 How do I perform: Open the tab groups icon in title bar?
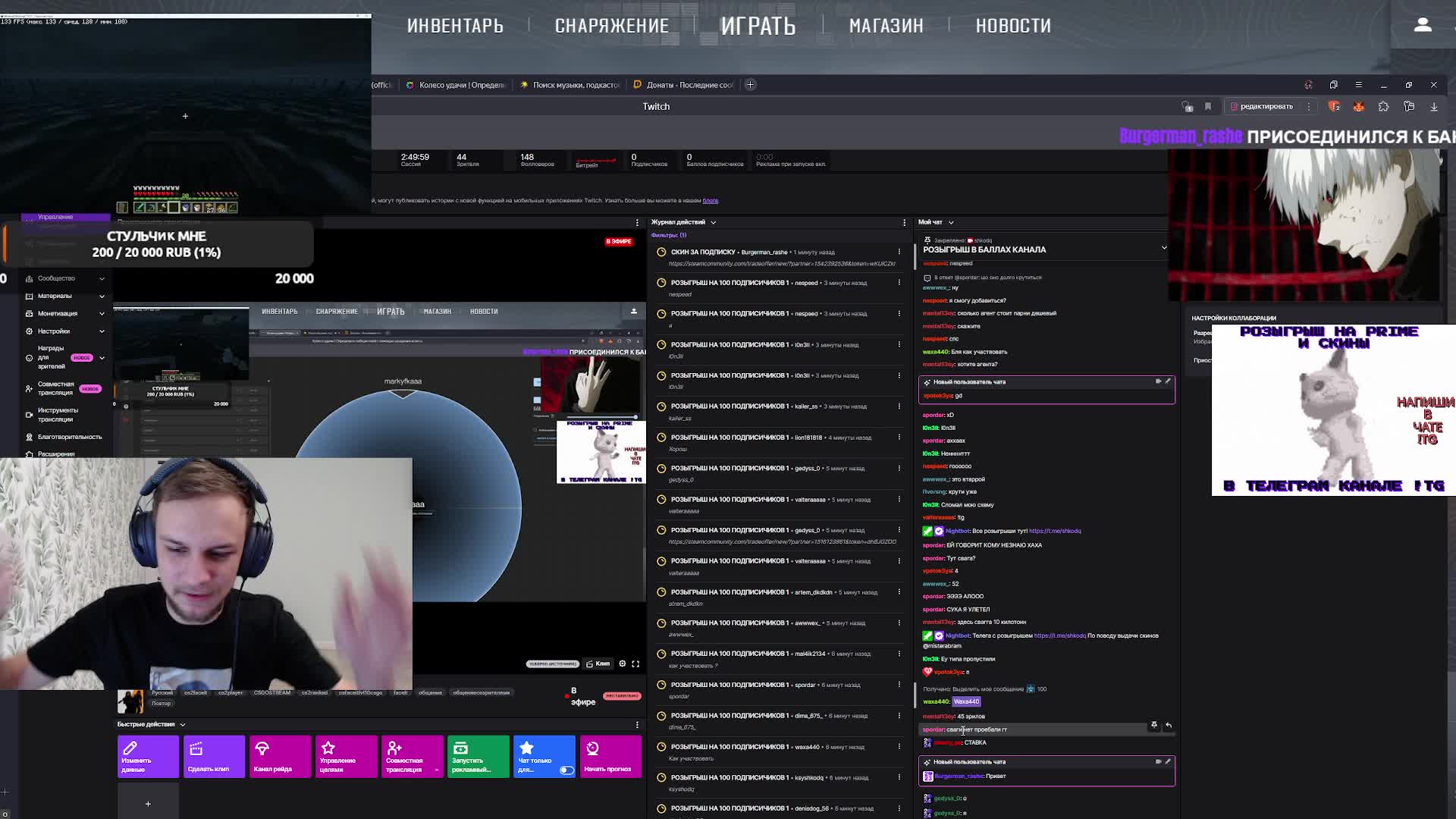click(x=1334, y=85)
